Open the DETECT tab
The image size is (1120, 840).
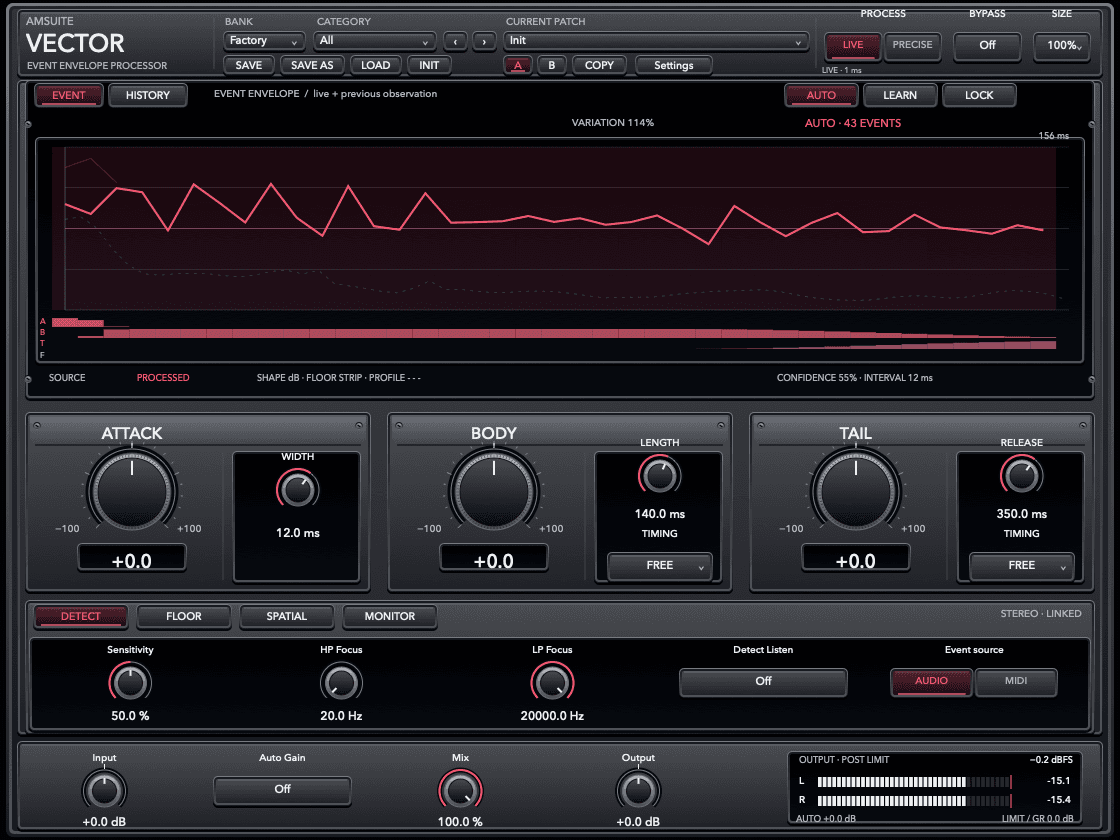click(x=81, y=616)
